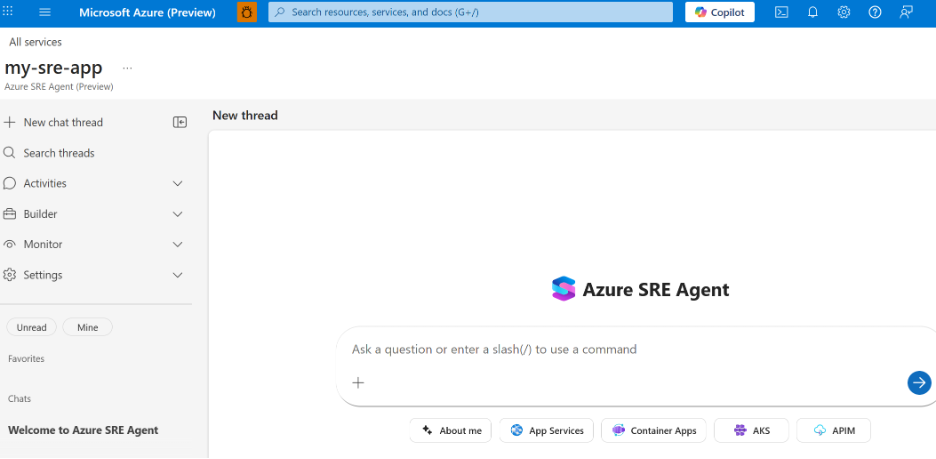
Task: Open Cloud Shell from the top bar
Action: (x=781, y=12)
